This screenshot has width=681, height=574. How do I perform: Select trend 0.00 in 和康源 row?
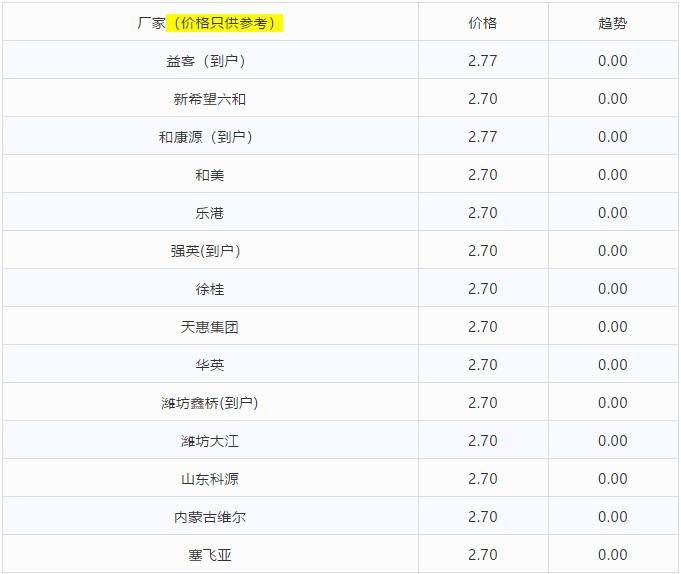click(612, 137)
